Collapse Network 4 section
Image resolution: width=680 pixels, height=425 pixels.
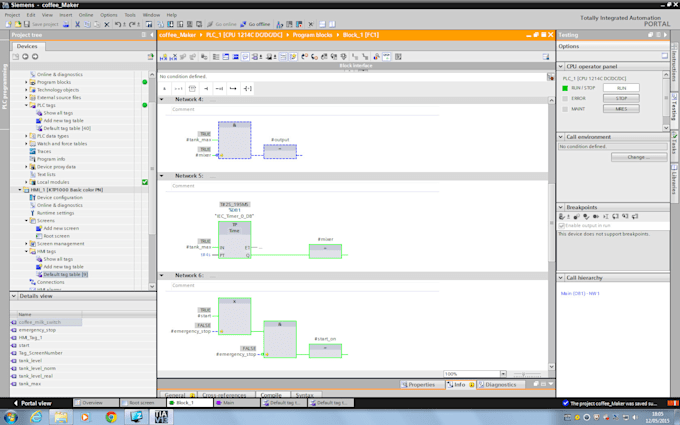161,100
